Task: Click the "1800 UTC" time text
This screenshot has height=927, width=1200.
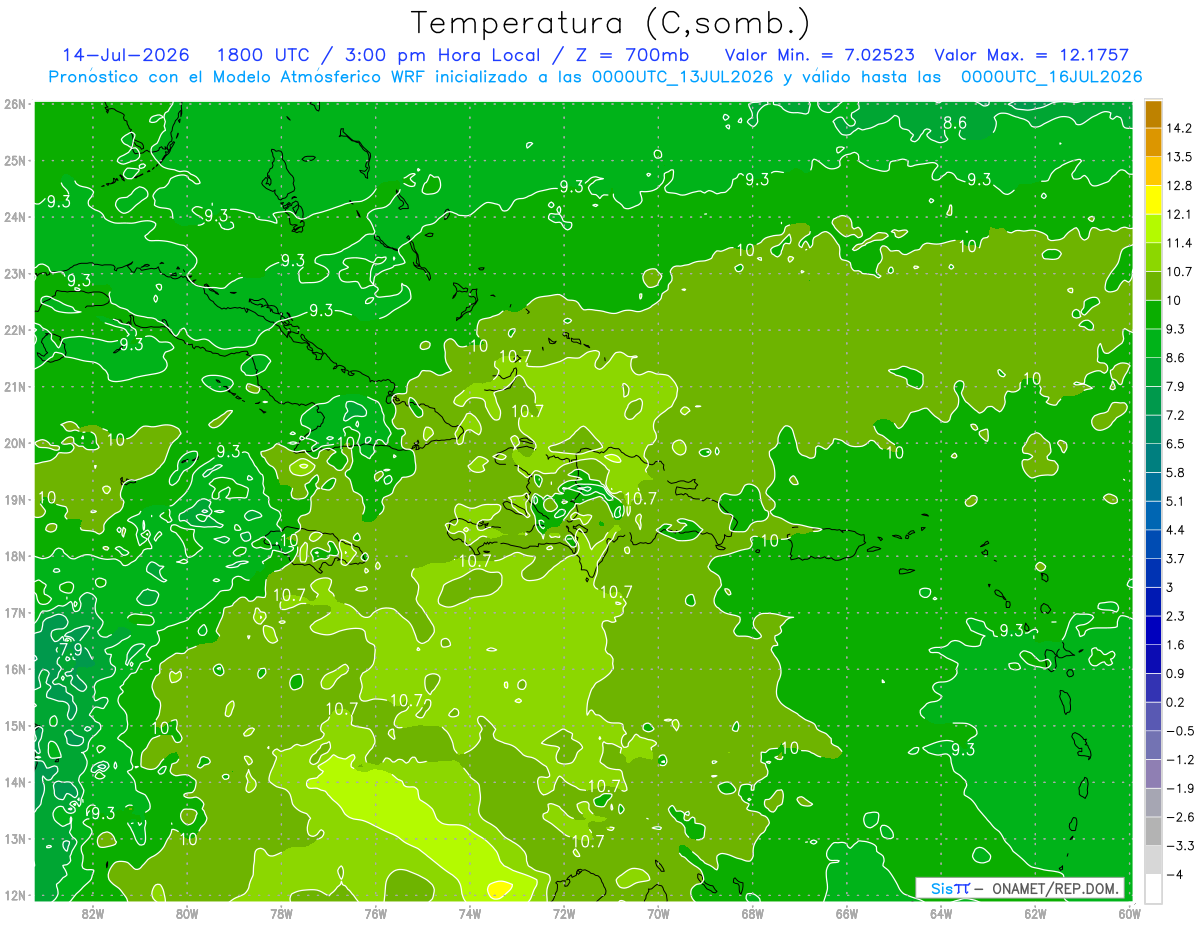Action: 264,54
